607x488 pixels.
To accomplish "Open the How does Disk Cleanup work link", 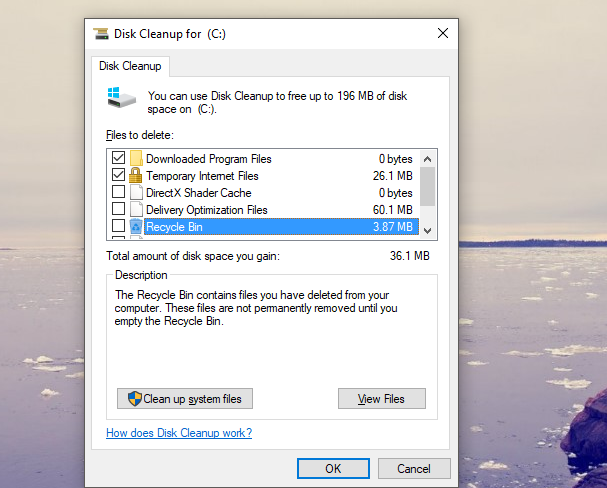I will tap(179, 433).
